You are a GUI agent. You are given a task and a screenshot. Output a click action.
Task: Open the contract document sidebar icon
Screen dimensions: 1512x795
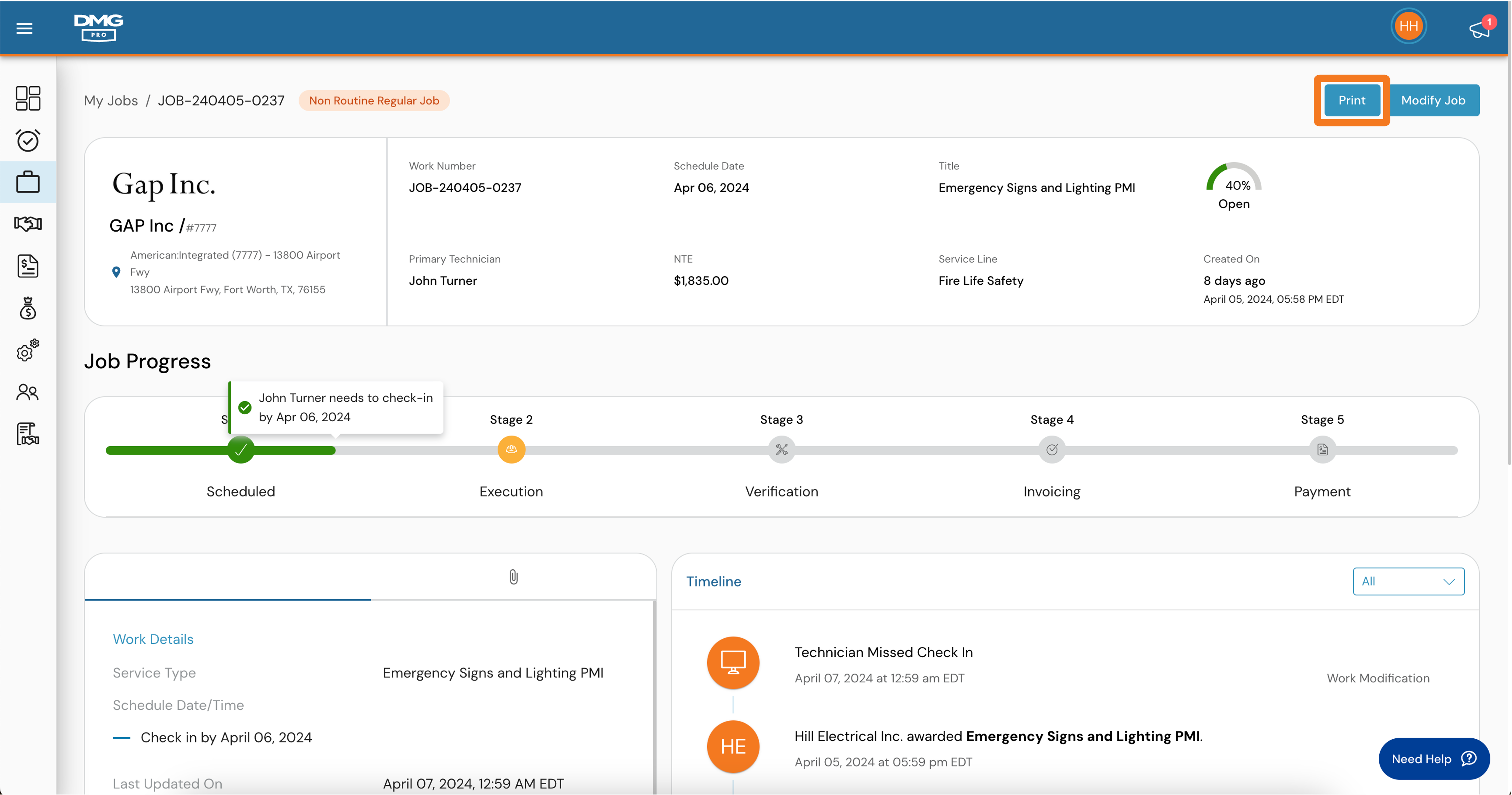[x=27, y=434]
